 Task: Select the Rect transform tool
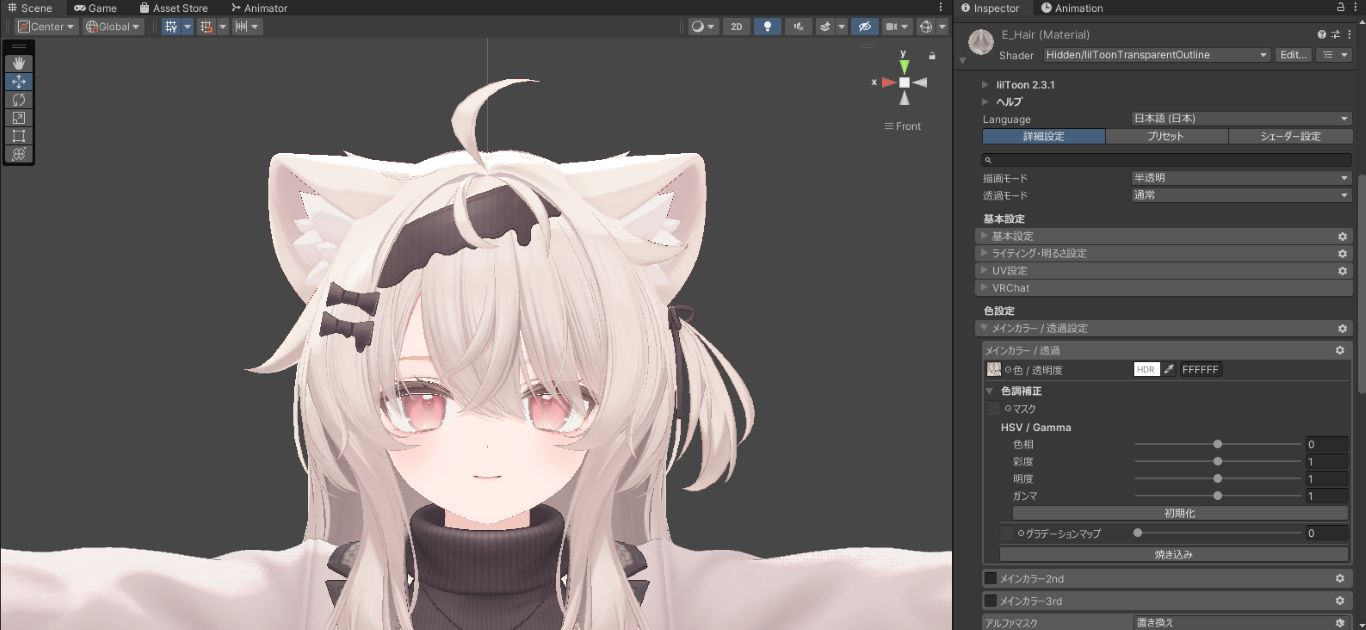[x=19, y=136]
